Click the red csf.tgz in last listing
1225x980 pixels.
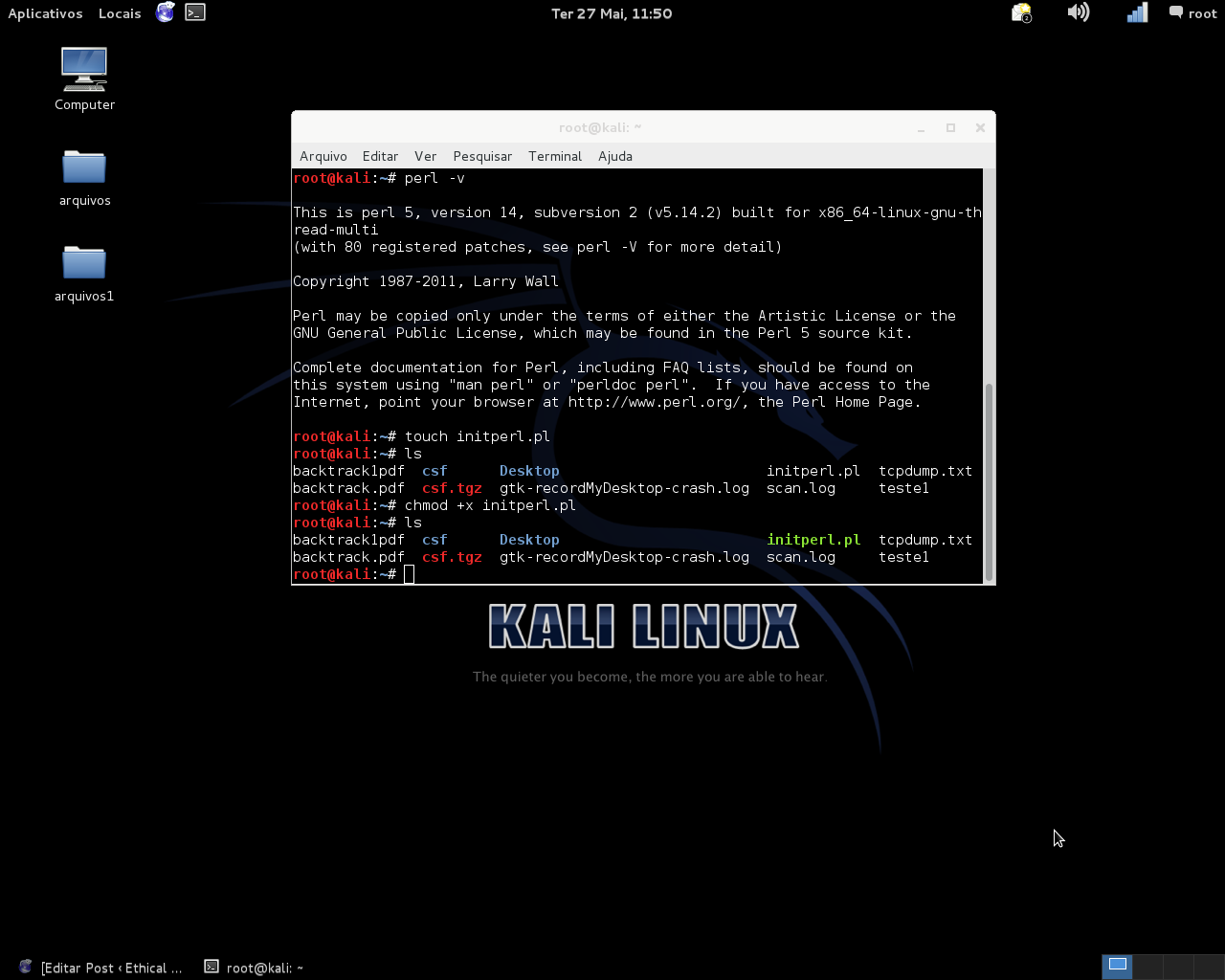(452, 557)
